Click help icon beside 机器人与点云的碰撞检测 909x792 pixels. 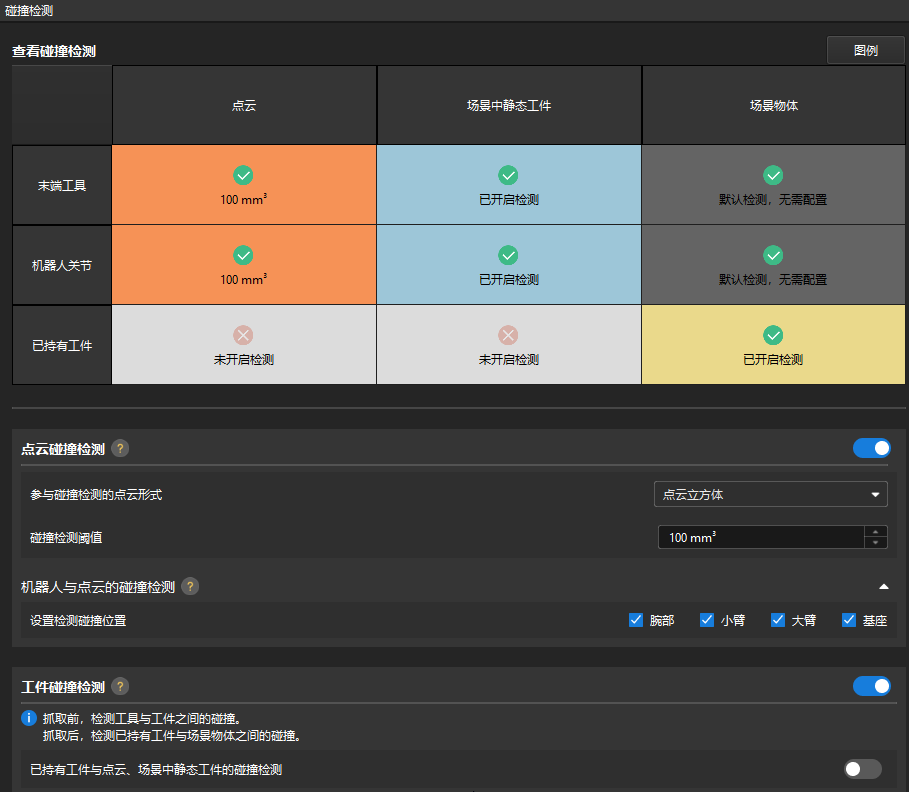tap(190, 587)
